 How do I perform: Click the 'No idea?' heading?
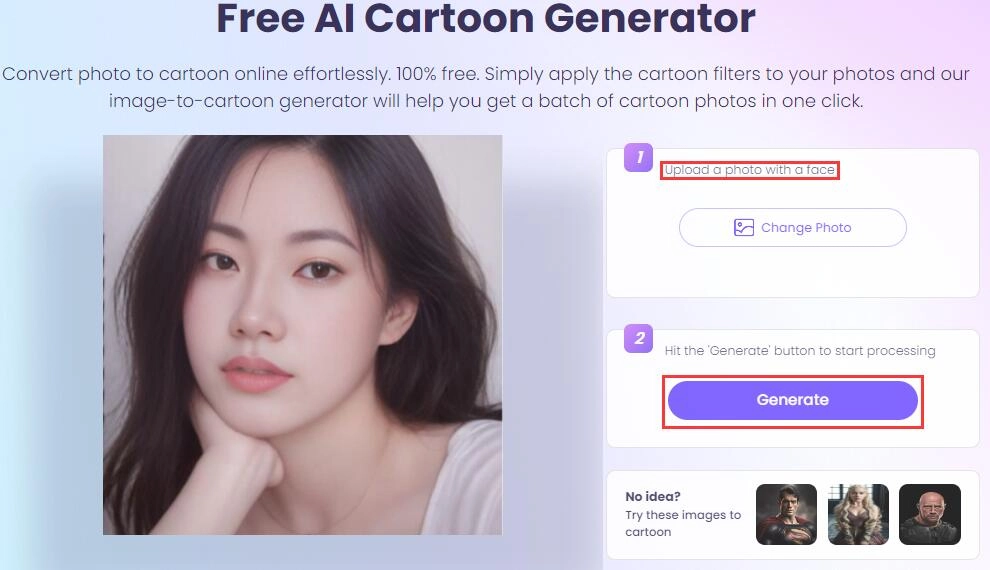click(x=653, y=496)
